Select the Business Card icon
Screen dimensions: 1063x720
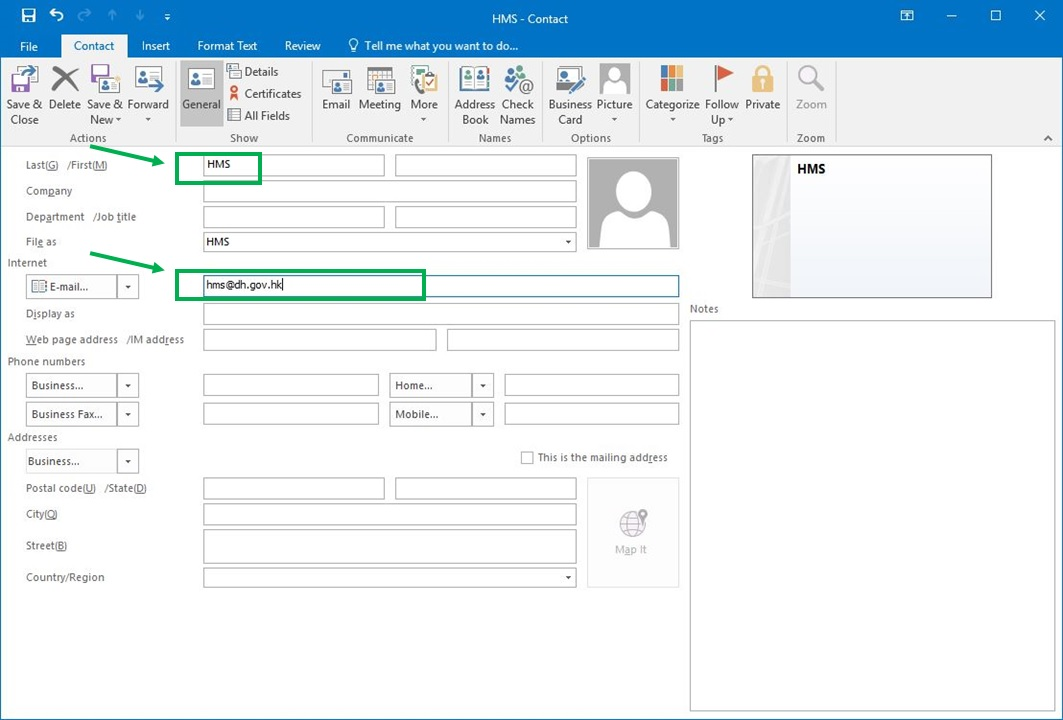(x=569, y=90)
